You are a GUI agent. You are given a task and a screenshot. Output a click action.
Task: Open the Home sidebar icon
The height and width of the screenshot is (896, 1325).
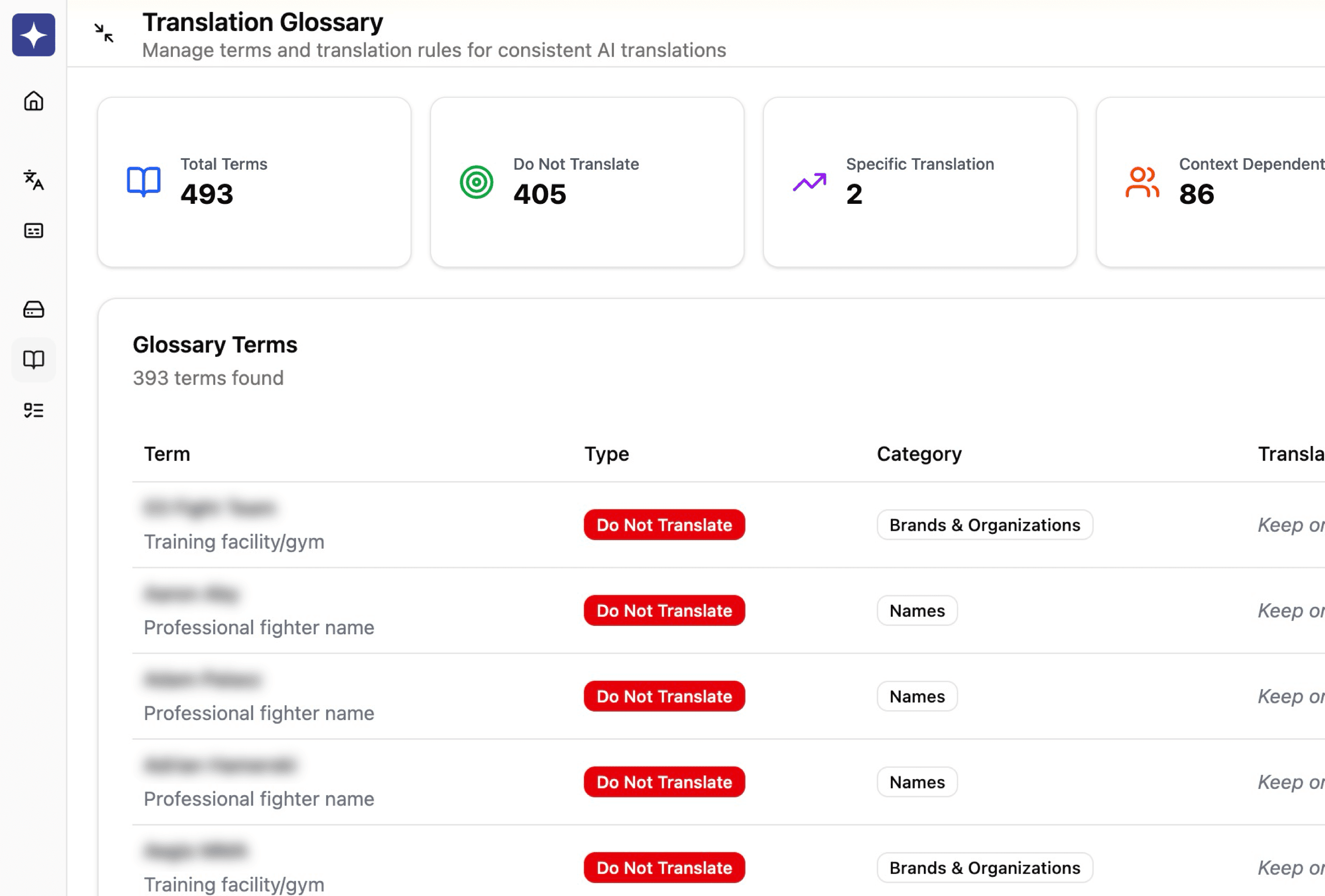coord(34,101)
